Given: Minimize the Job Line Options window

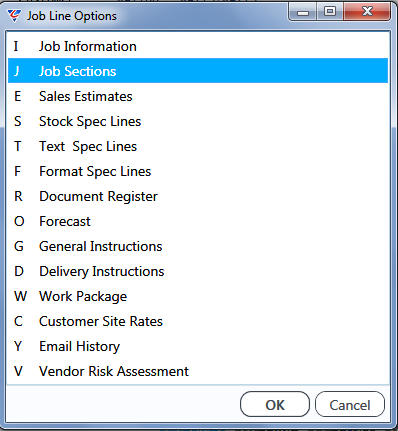Looking at the screenshot, I should pyautogui.click(x=303, y=12).
